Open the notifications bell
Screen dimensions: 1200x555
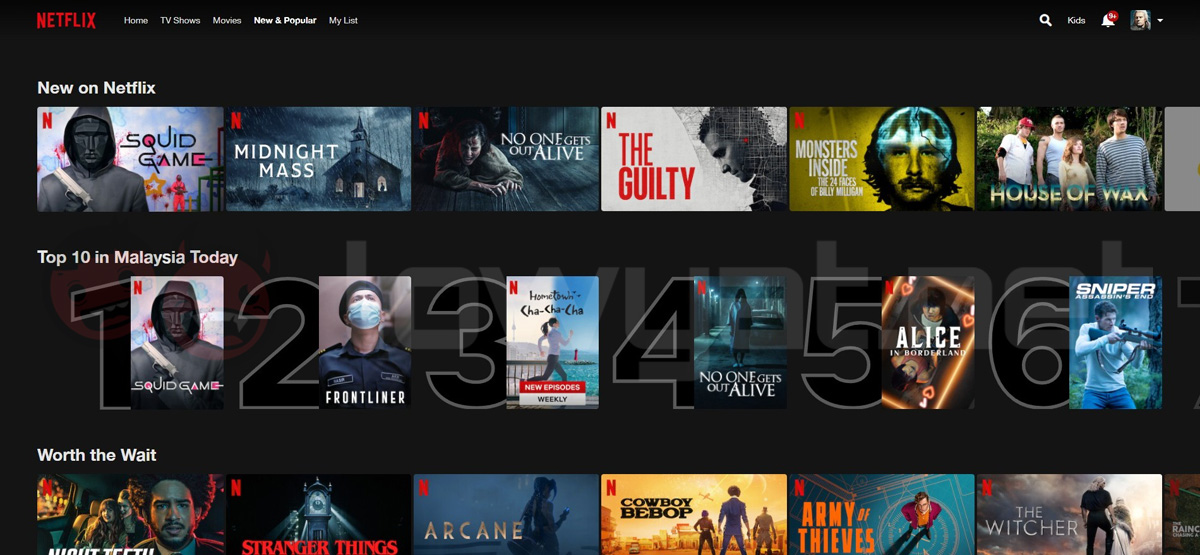[x=1107, y=20]
